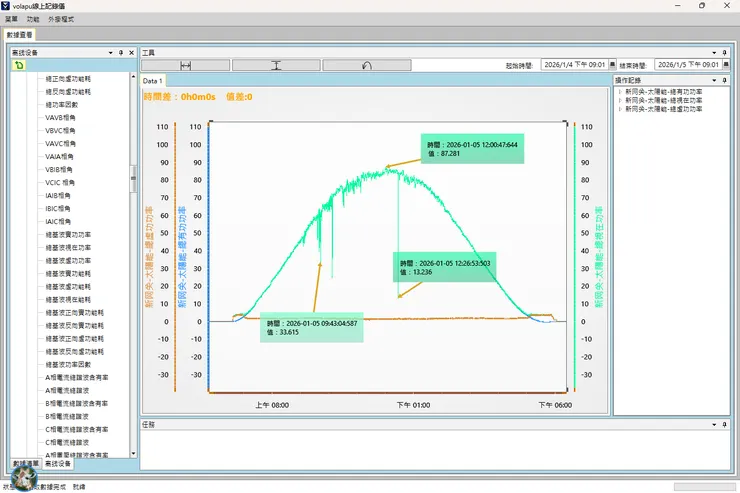The image size is (740, 493).
Task: Open calendar picker for 結束時間
Action: point(726,65)
